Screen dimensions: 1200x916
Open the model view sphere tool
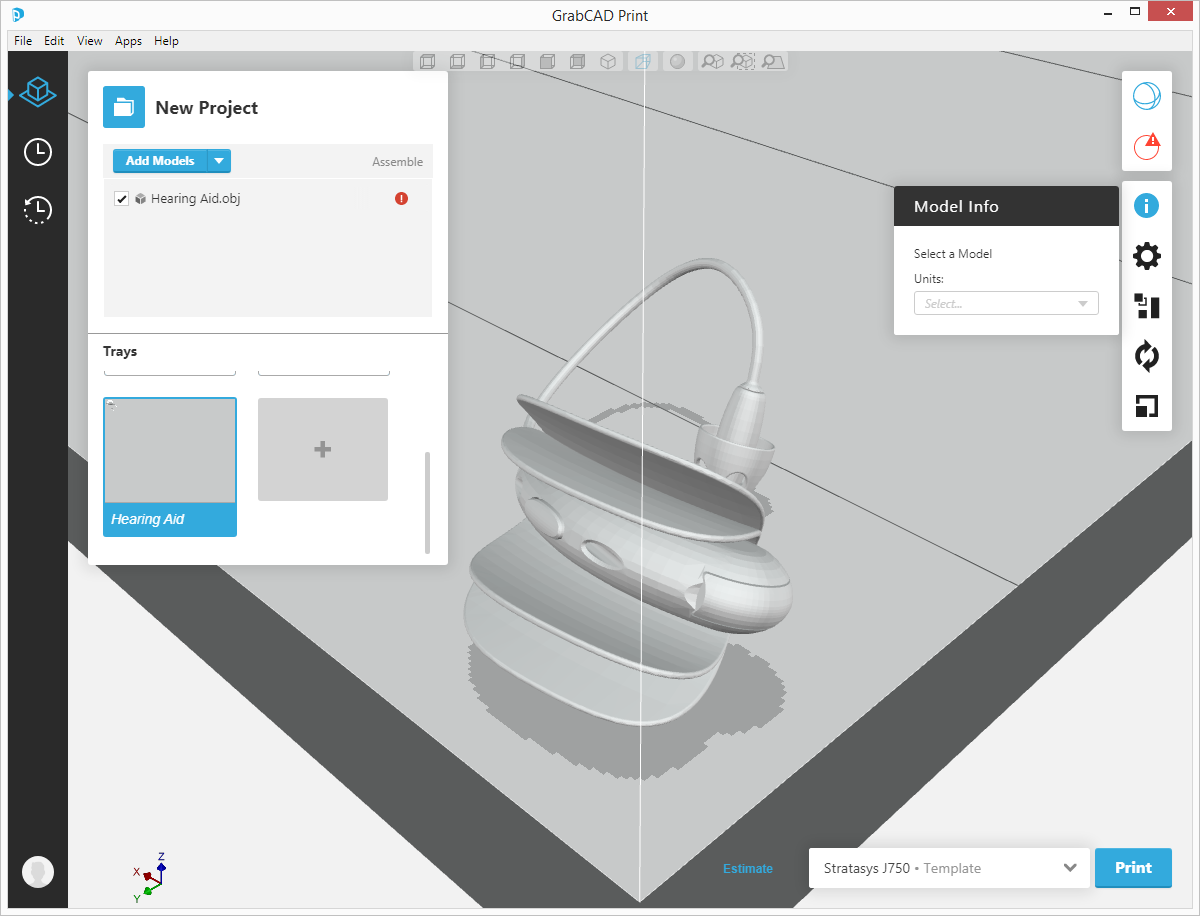point(1146,97)
